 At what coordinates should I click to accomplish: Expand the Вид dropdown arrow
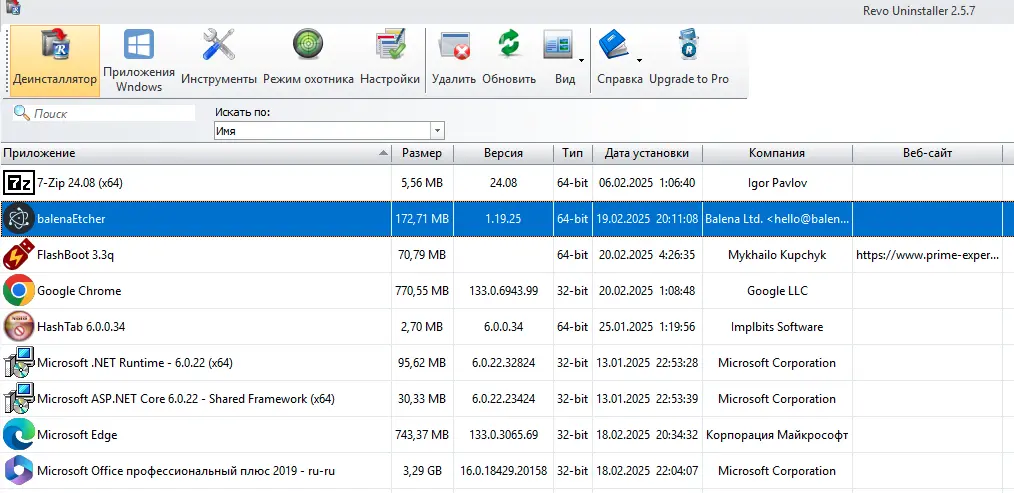pyautogui.click(x=581, y=61)
